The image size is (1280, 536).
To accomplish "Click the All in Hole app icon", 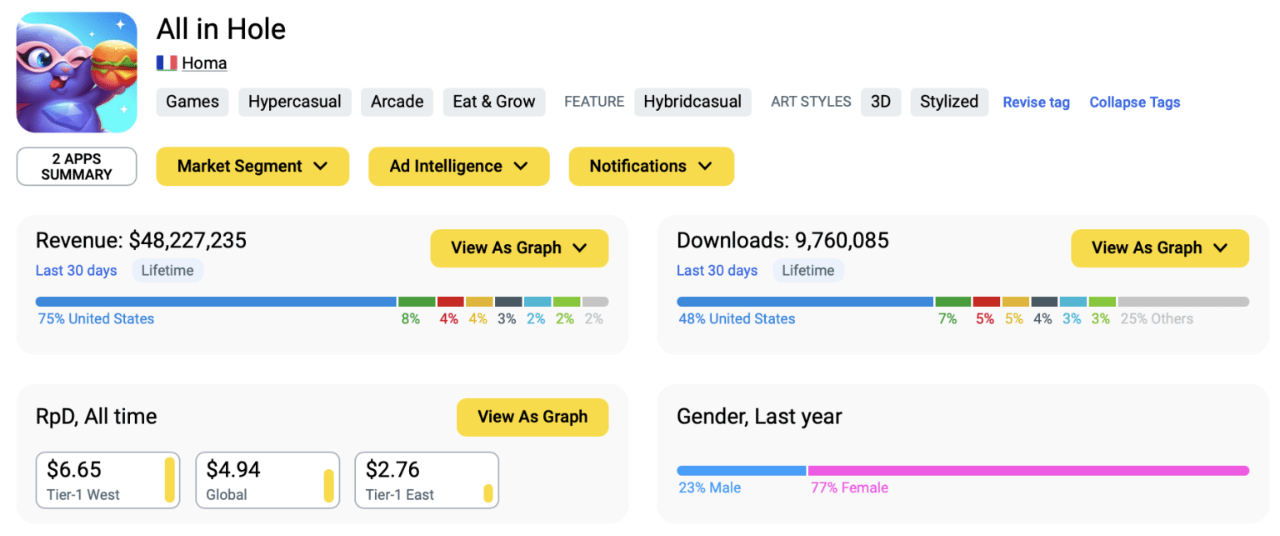I will [77, 72].
